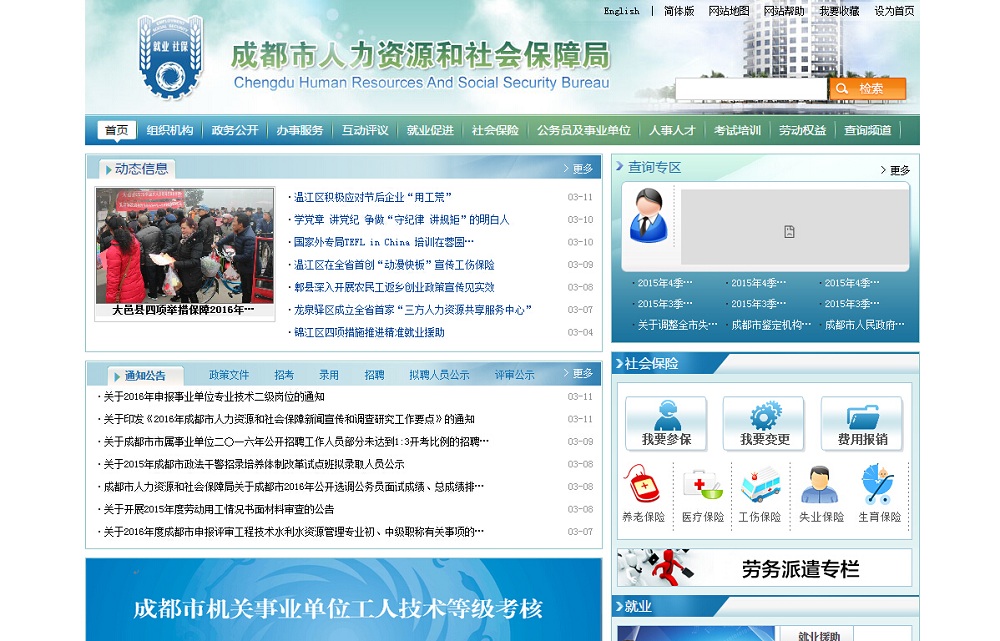Image resolution: width=1000 pixels, height=641 pixels.
Task: Select the 生育保险 baby stroller icon
Action: pyautogui.click(x=878, y=484)
